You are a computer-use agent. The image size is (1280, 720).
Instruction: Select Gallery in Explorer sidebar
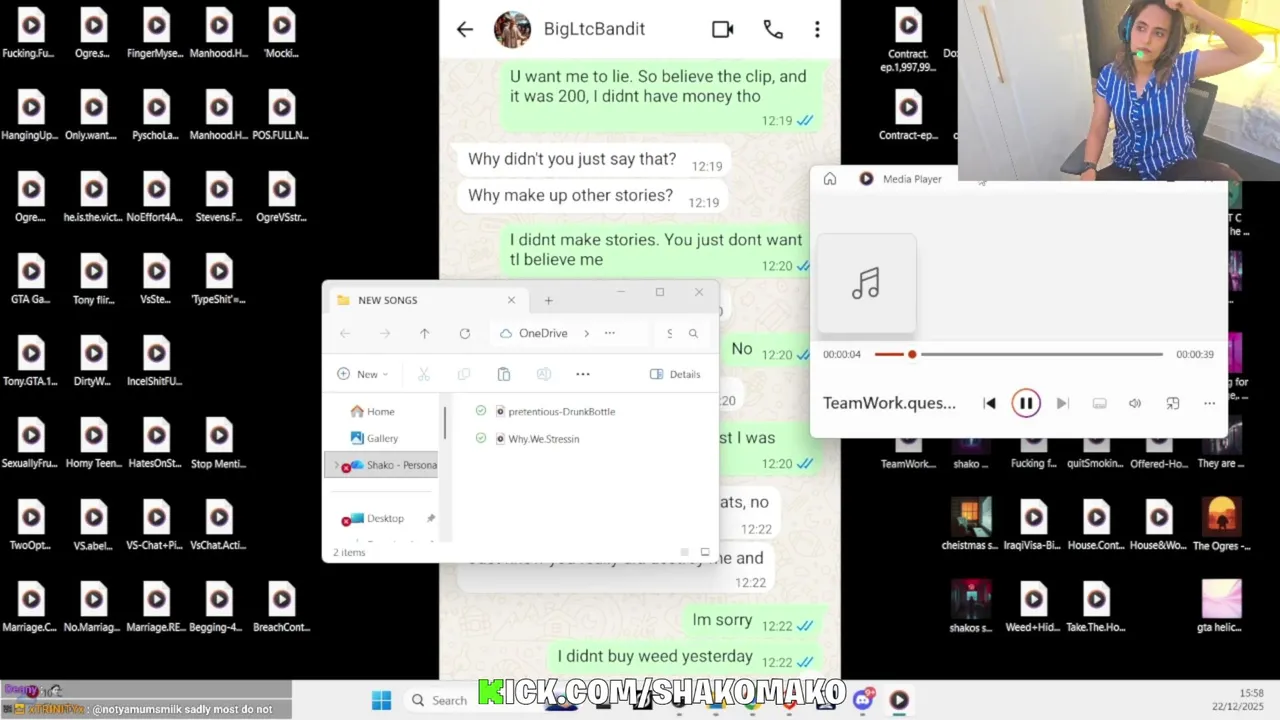click(x=382, y=438)
